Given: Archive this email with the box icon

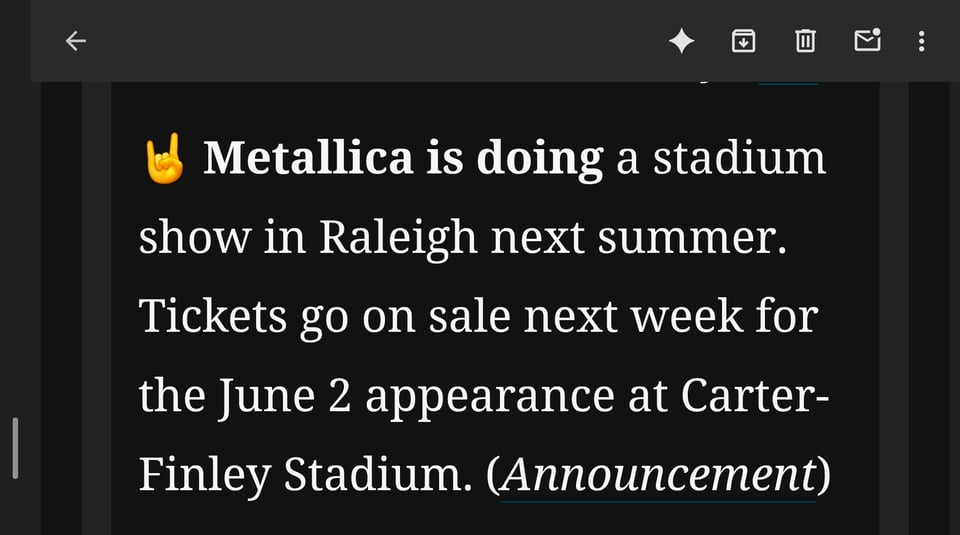Looking at the screenshot, I should 743,41.
